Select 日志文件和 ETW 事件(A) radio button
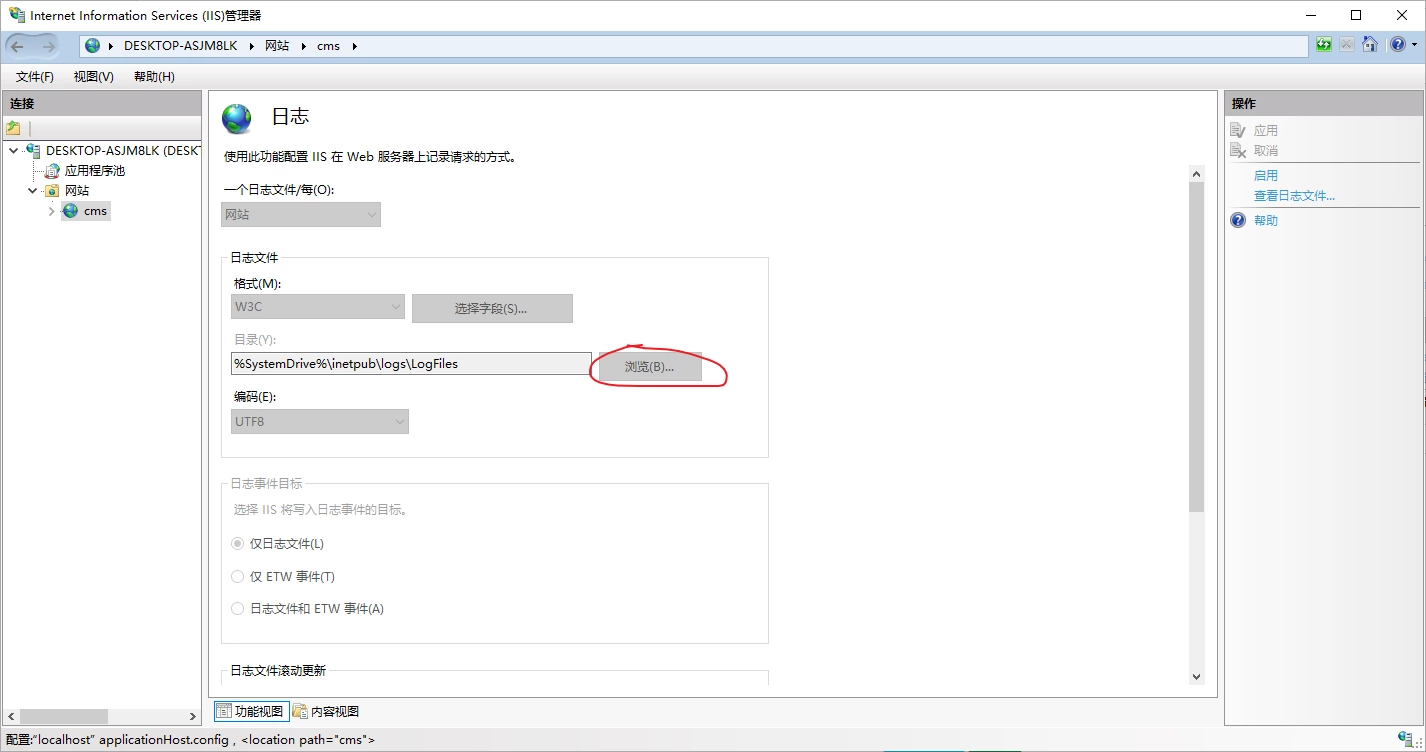This screenshot has width=1426, height=752. [237, 608]
